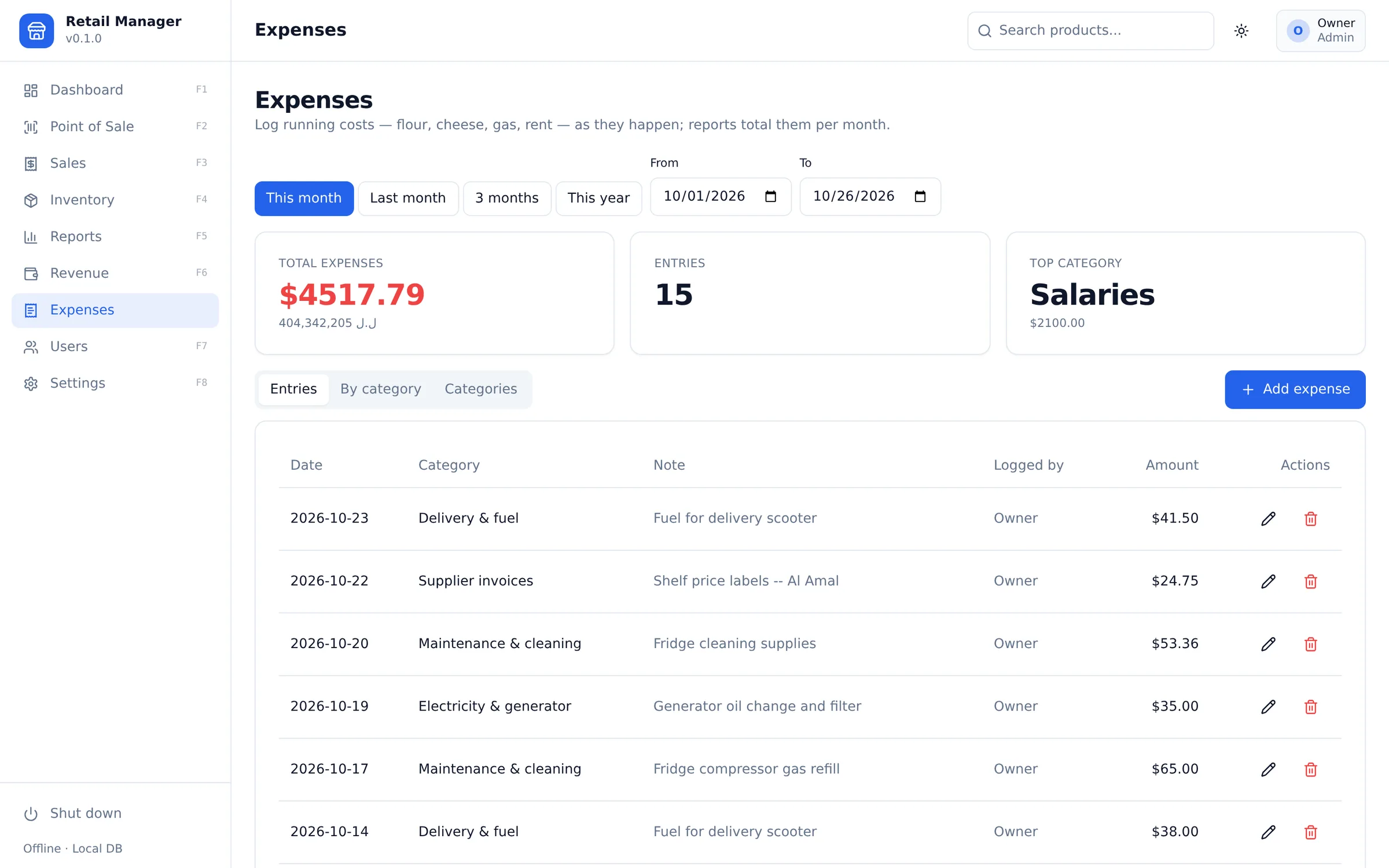This screenshot has width=1389, height=868.
Task: Delete the Generator oil change entry
Action: pos(1311,707)
